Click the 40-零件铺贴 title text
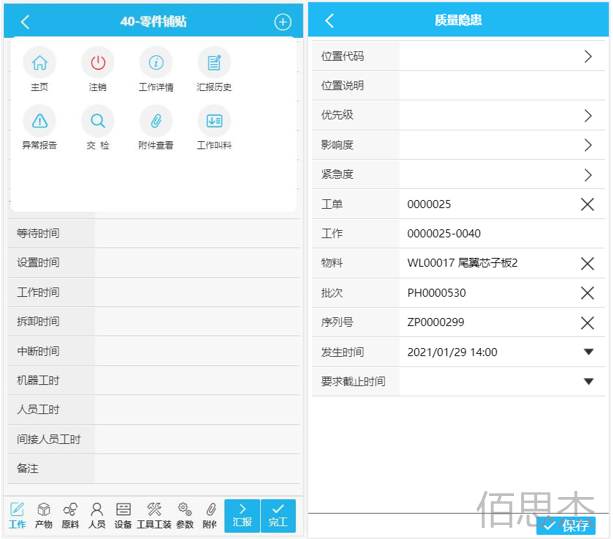The height and width of the screenshot is (539, 613). [153, 21]
